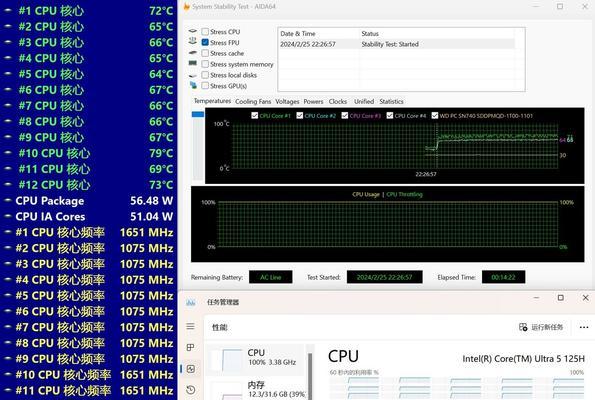
Task: Click the 性能 heading in Task Manager
Action: tap(220, 327)
